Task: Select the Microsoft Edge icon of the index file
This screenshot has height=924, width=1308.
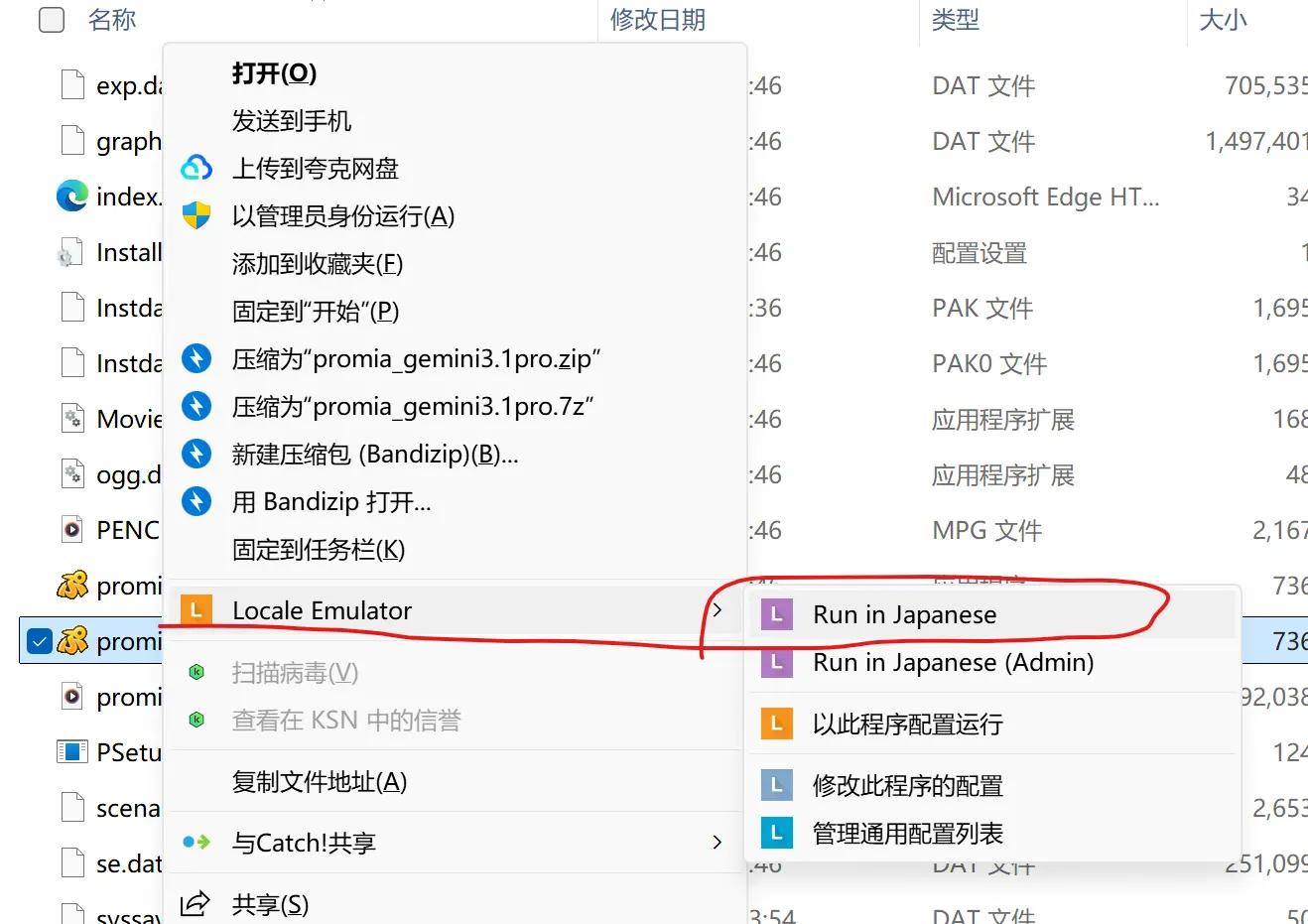Action: (72, 197)
